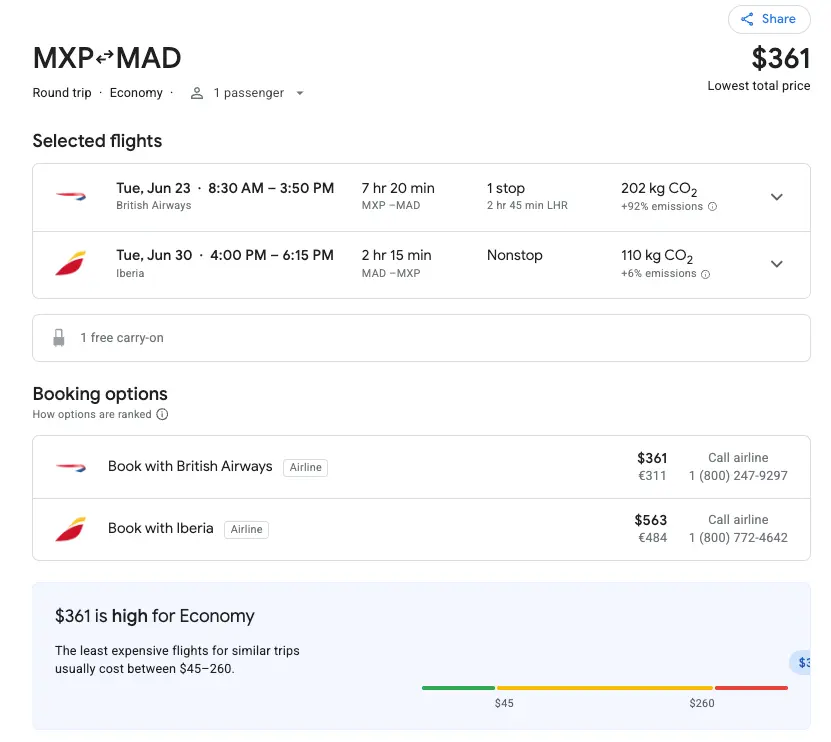
Task: Click the 202 kg CO2 emissions value
Action: point(659,189)
